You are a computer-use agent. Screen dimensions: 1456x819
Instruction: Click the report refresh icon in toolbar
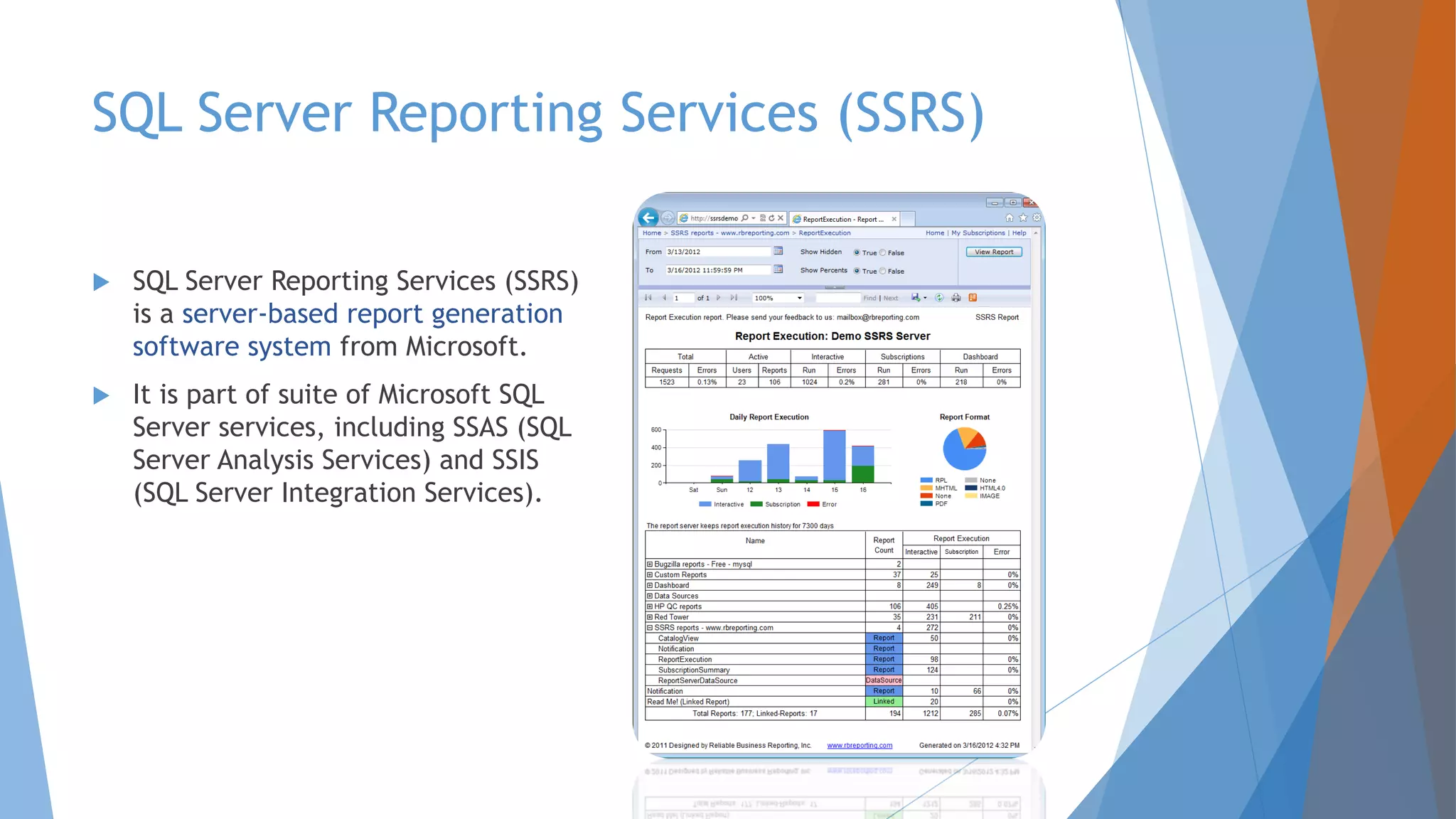point(939,298)
